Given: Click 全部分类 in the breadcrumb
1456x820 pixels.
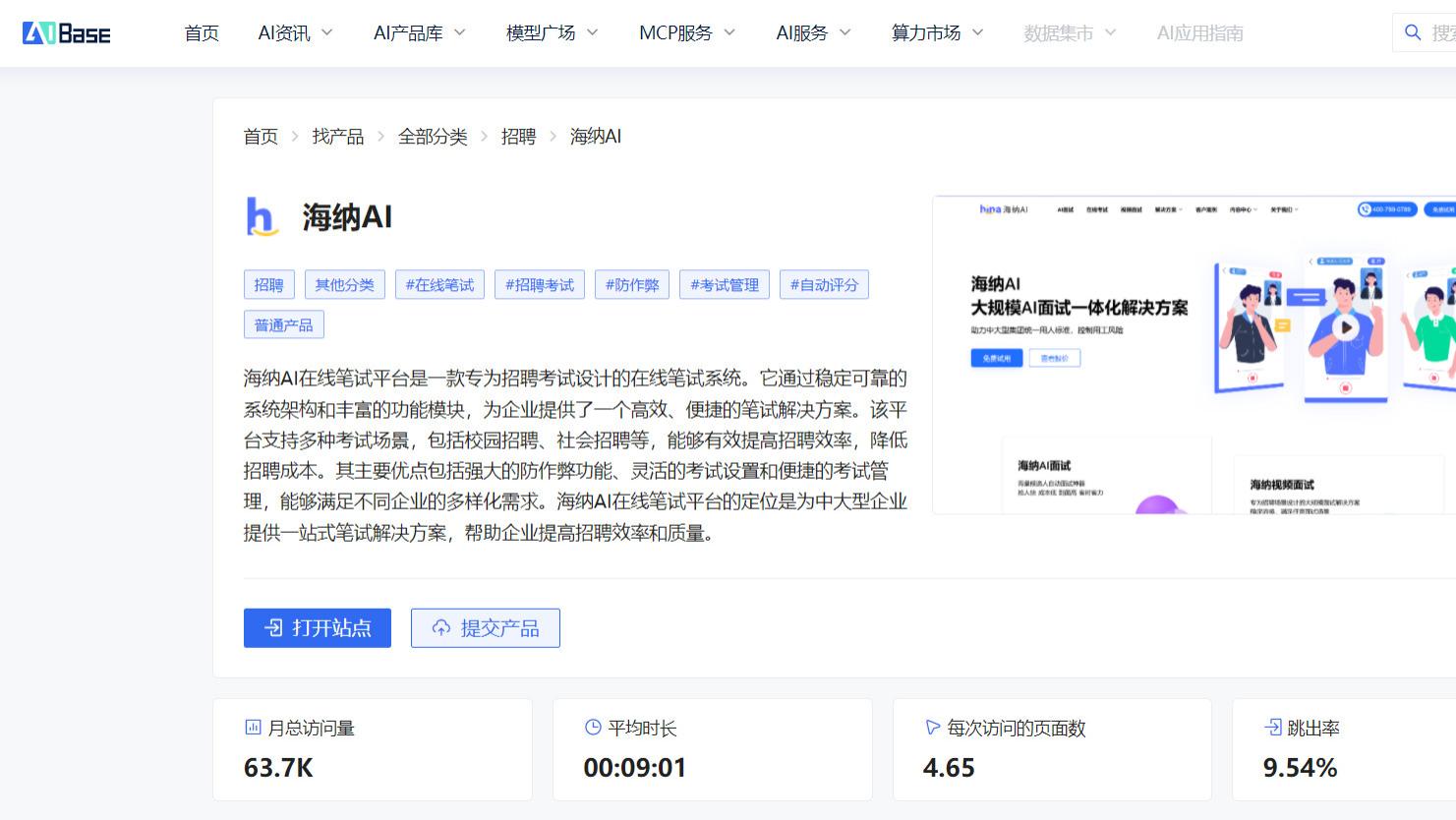Looking at the screenshot, I should (433, 137).
